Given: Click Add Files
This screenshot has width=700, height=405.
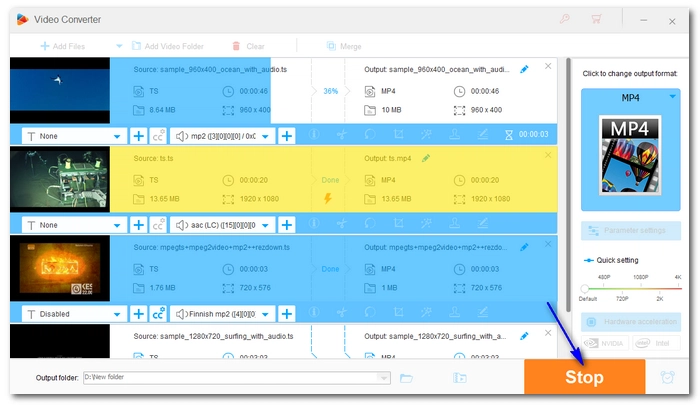Looking at the screenshot, I should [x=63, y=46].
